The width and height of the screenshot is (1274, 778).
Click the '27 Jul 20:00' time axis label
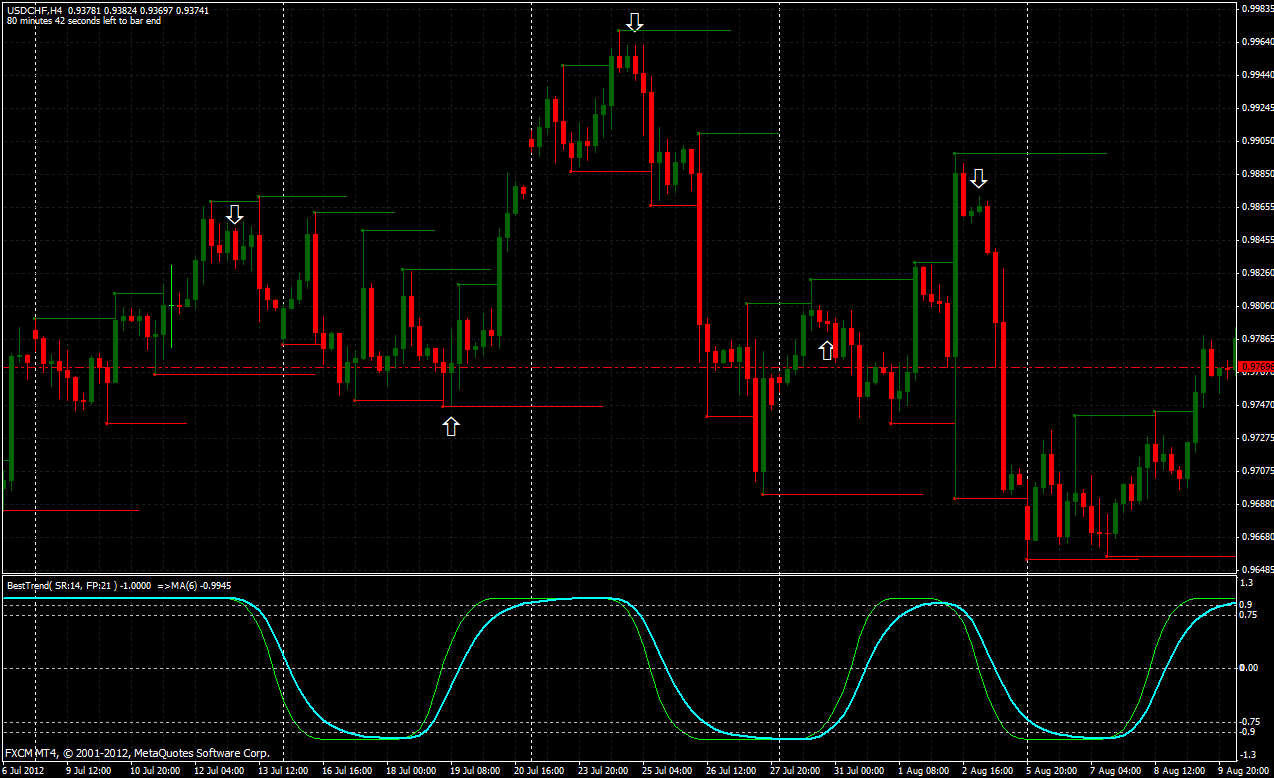(794, 771)
